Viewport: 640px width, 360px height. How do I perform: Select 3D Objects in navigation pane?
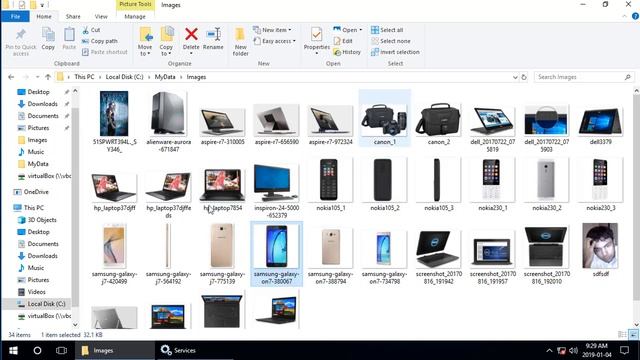pyautogui.click(x=37, y=220)
